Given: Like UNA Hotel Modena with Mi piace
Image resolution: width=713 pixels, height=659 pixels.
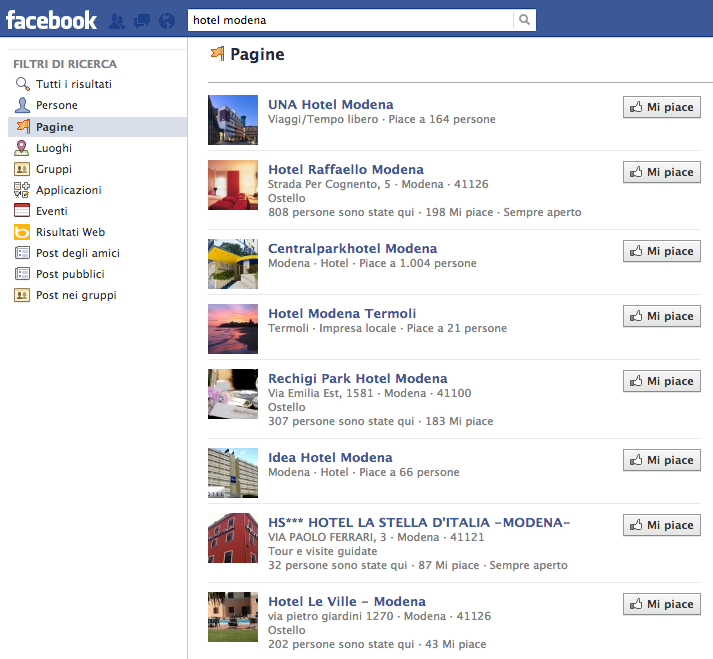Looking at the screenshot, I should [x=662, y=107].
